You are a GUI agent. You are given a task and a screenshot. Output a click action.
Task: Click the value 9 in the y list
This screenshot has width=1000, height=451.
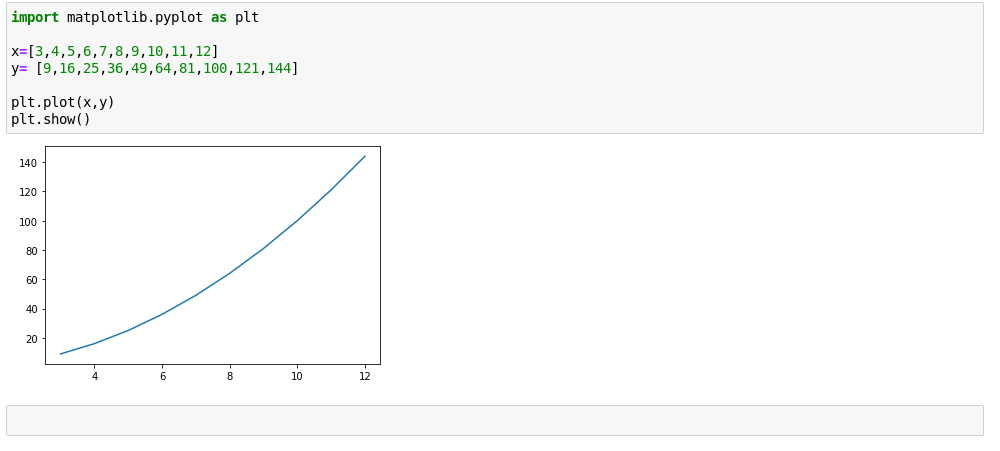[47, 68]
